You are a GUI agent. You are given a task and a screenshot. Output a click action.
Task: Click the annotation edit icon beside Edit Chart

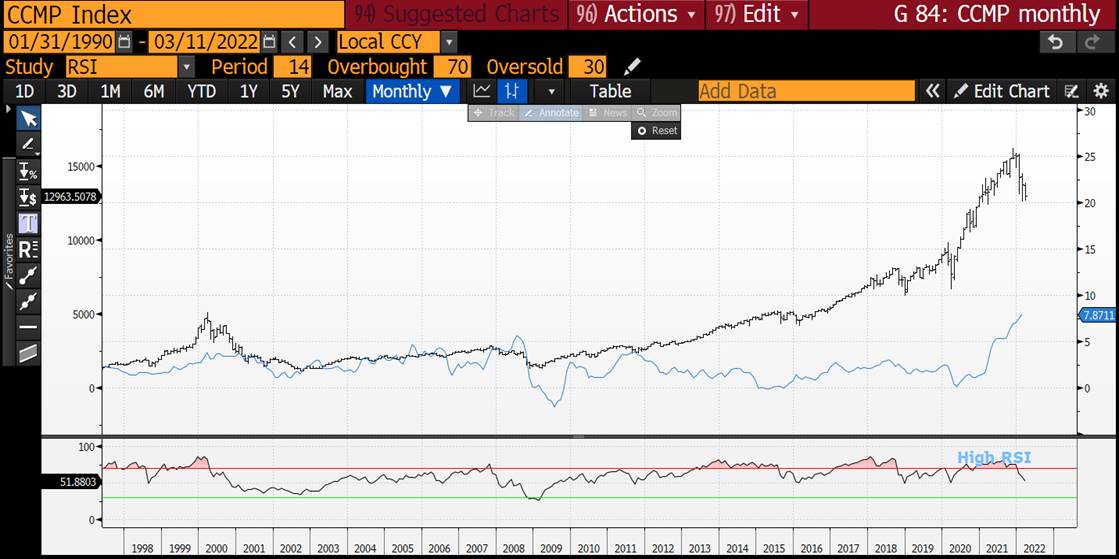pos(1070,91)
